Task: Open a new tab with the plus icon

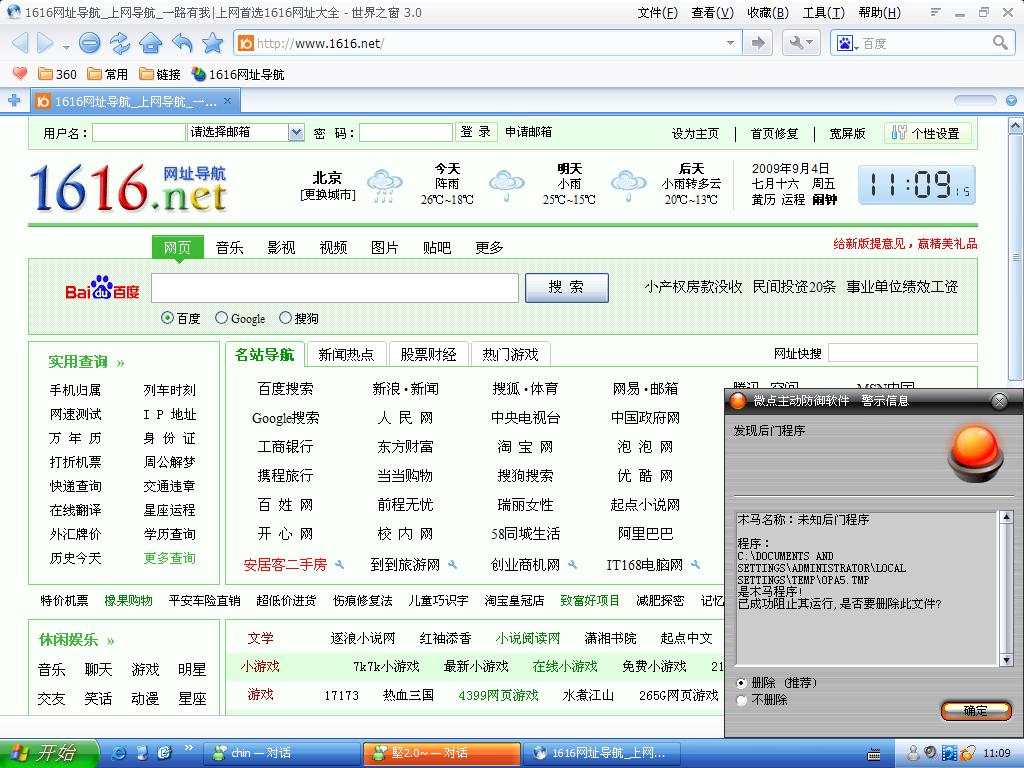Action: pyautogui.click(x=14, y=101)
